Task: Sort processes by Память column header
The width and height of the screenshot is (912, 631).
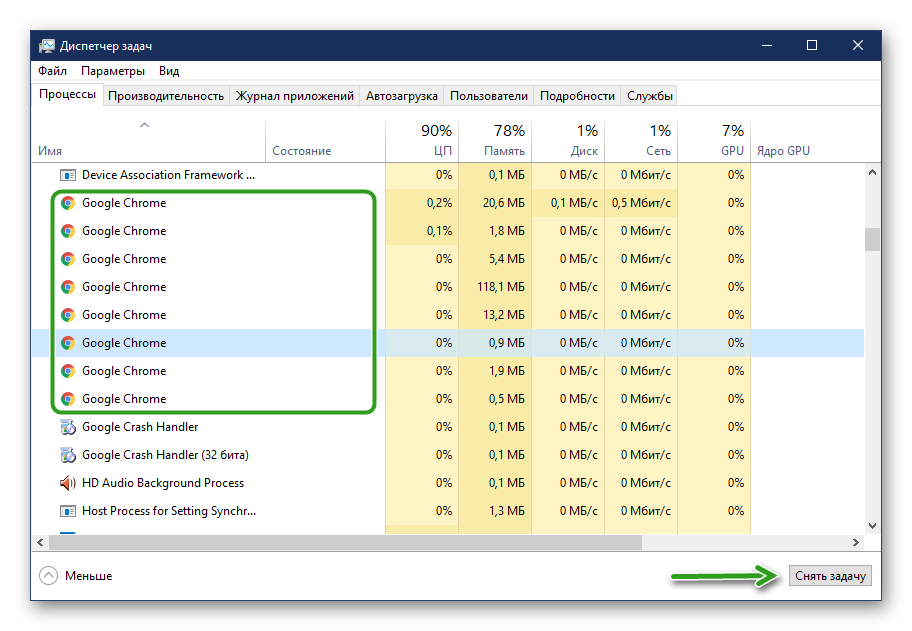Action: tap(495, 141)
